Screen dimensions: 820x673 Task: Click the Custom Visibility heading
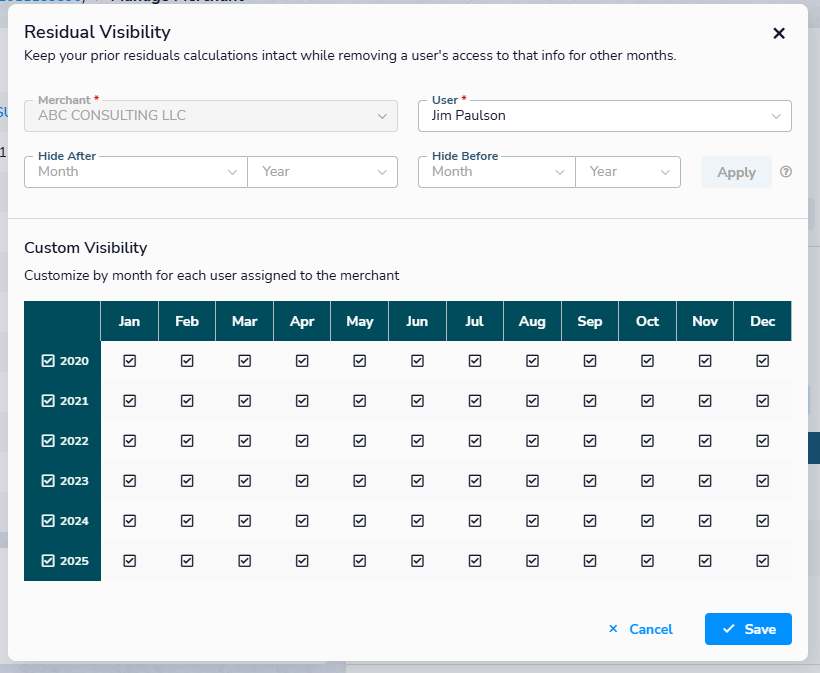pyautogui.click(x=86, y=248)
